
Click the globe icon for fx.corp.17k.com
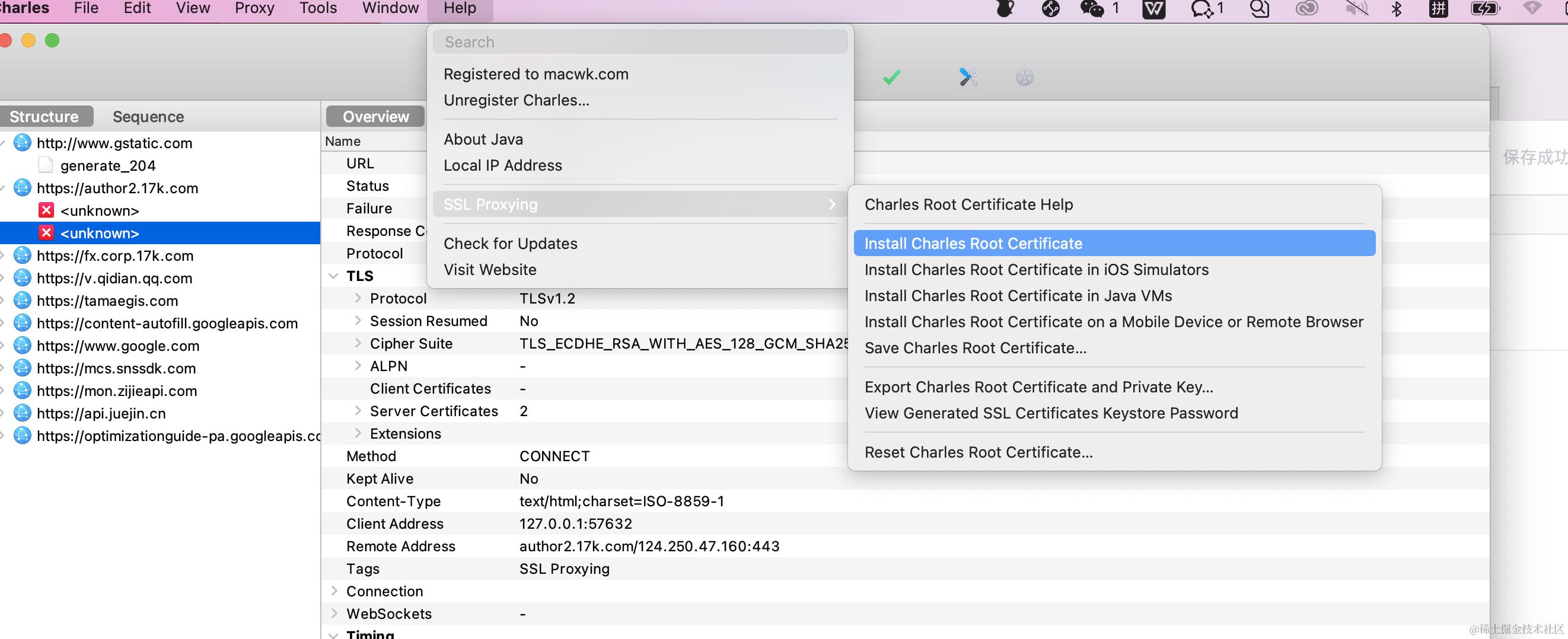(23, 255)
